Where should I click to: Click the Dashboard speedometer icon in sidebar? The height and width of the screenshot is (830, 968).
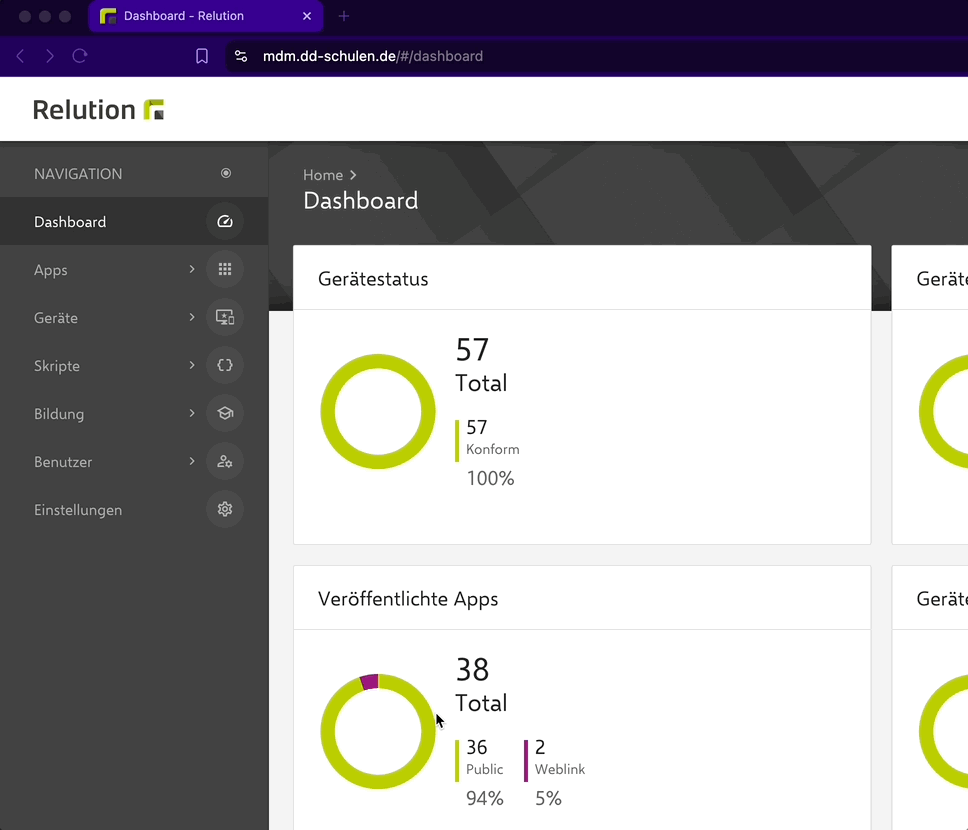(225, 222)
